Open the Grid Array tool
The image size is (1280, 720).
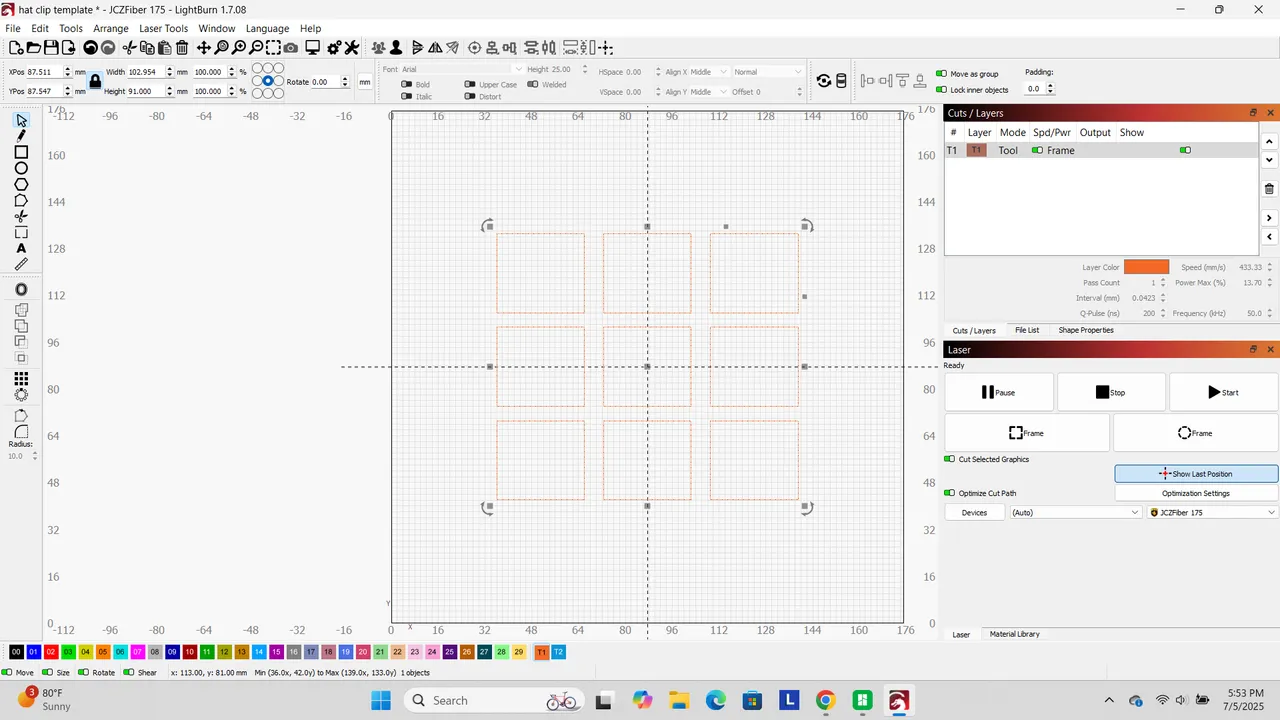tap(21, 379)
